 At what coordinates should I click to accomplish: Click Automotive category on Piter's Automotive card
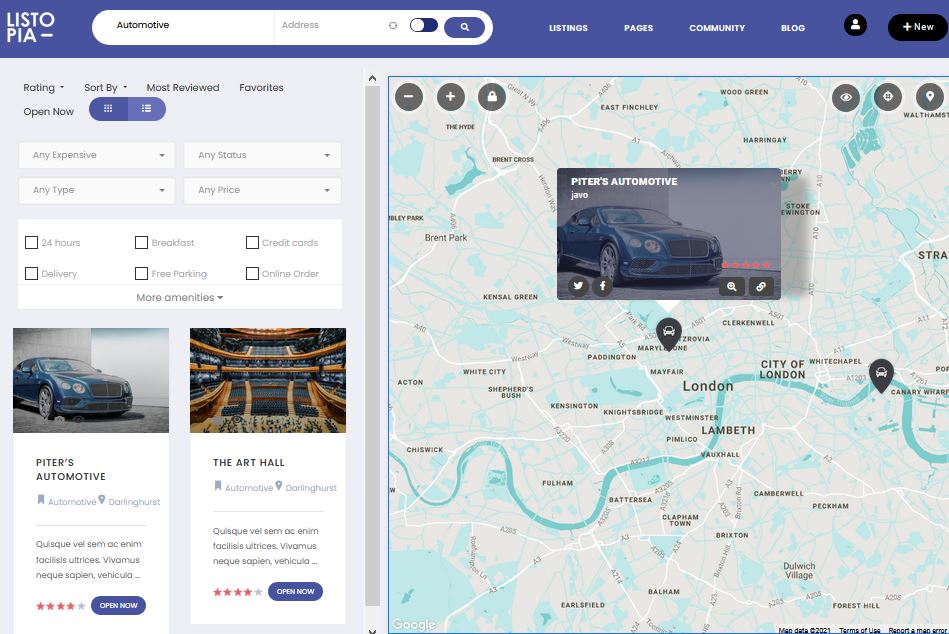tap(72, 502)
